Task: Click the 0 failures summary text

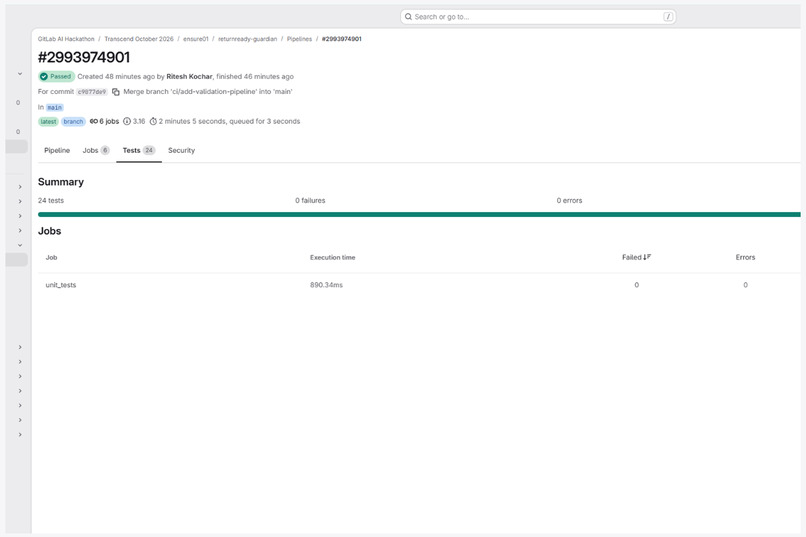Action: (310, 200)
